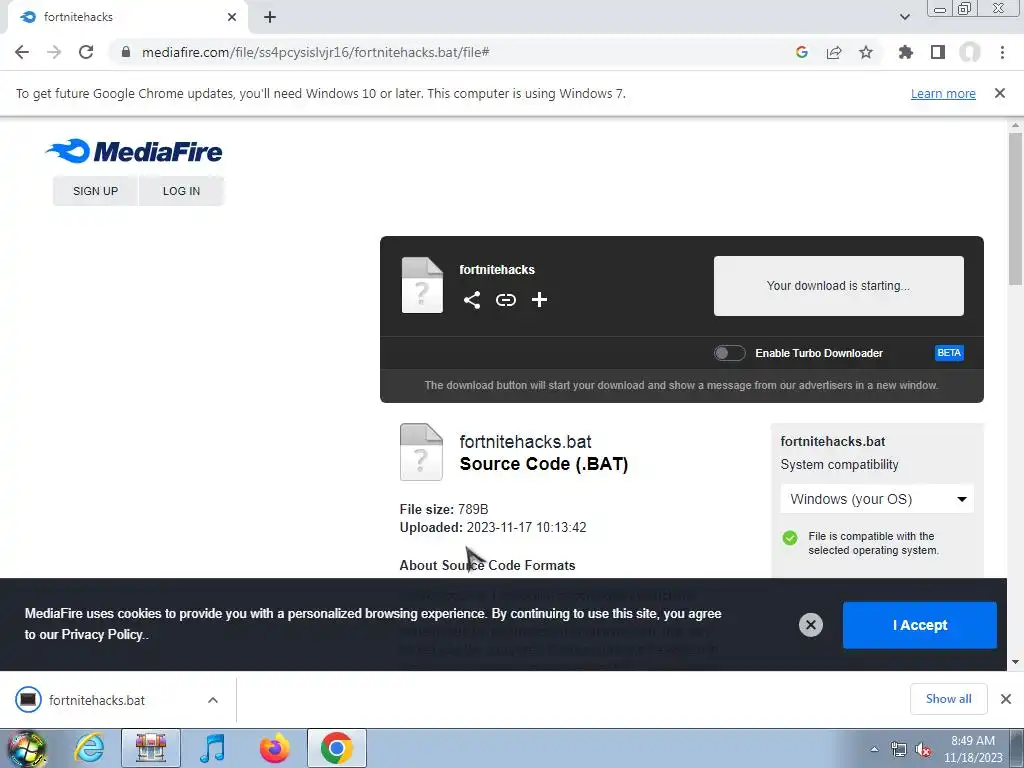The height and width of the screenshot is (768, 1024).
Task: Close the fortnitehacks browser tab
Action: click(232, 17)
